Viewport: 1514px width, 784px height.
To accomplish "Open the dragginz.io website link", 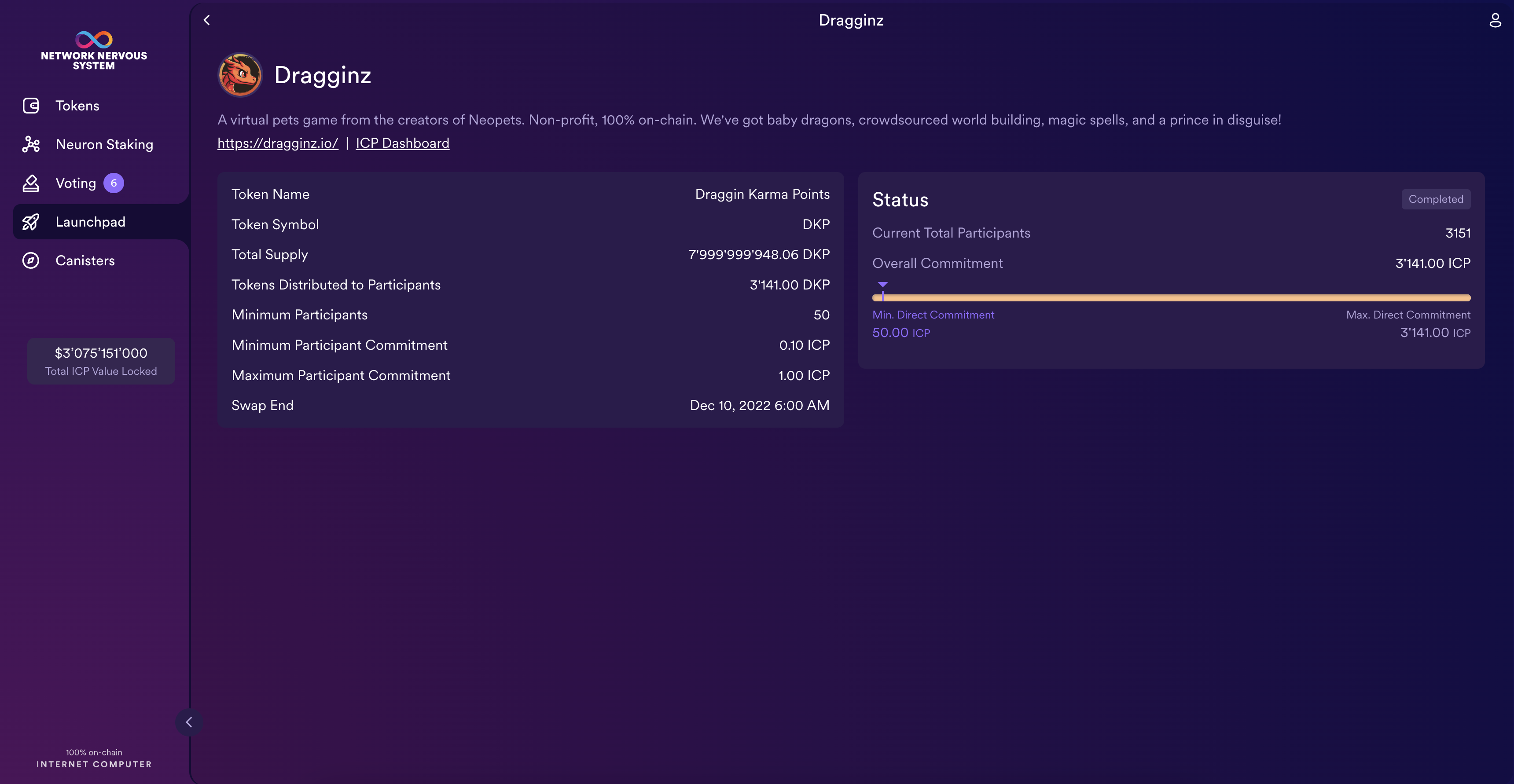I will [x=277, y=143].
